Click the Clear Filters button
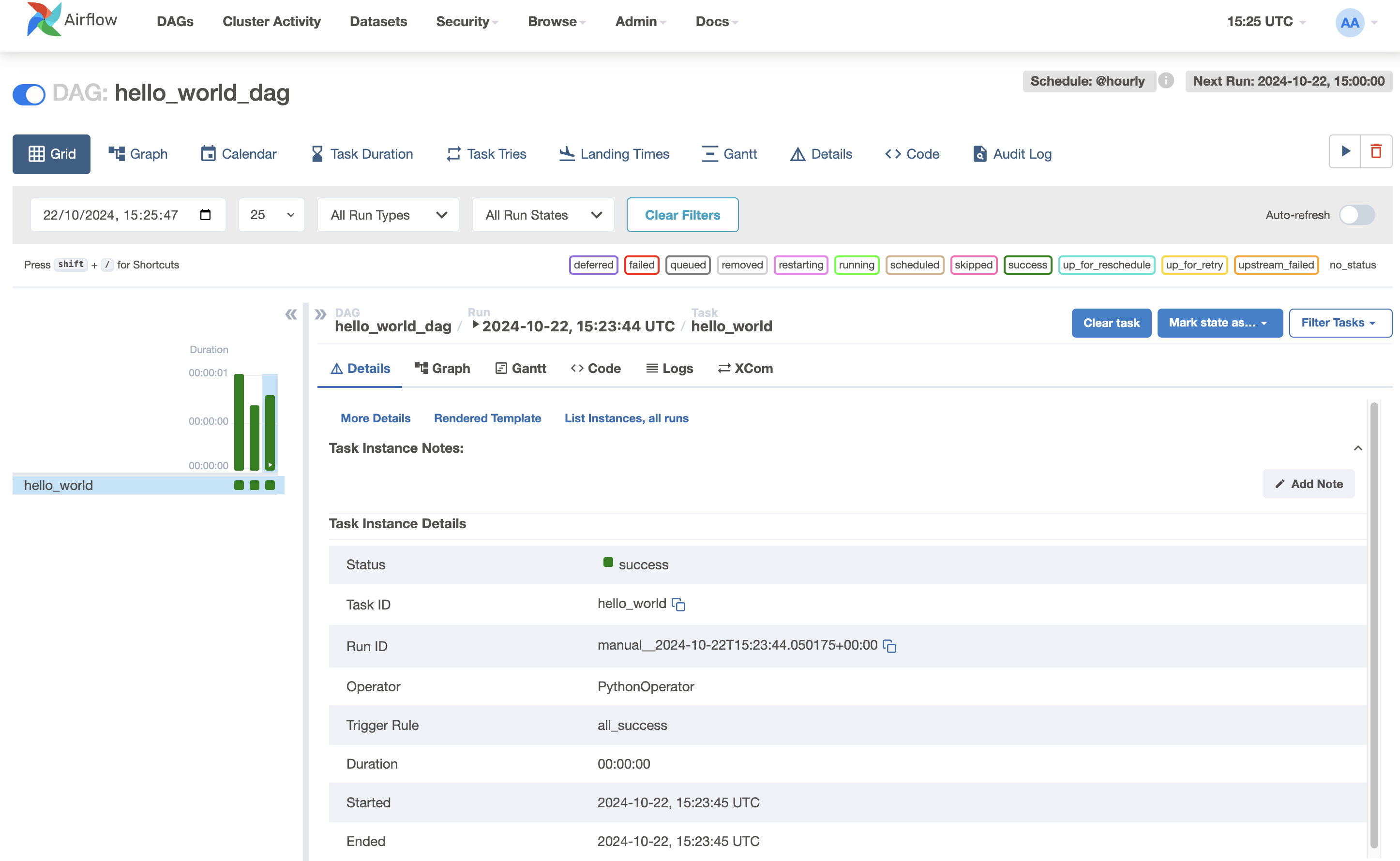This screenshot has width=1400, height=861. pyautogui.click(x=682, y=215)
